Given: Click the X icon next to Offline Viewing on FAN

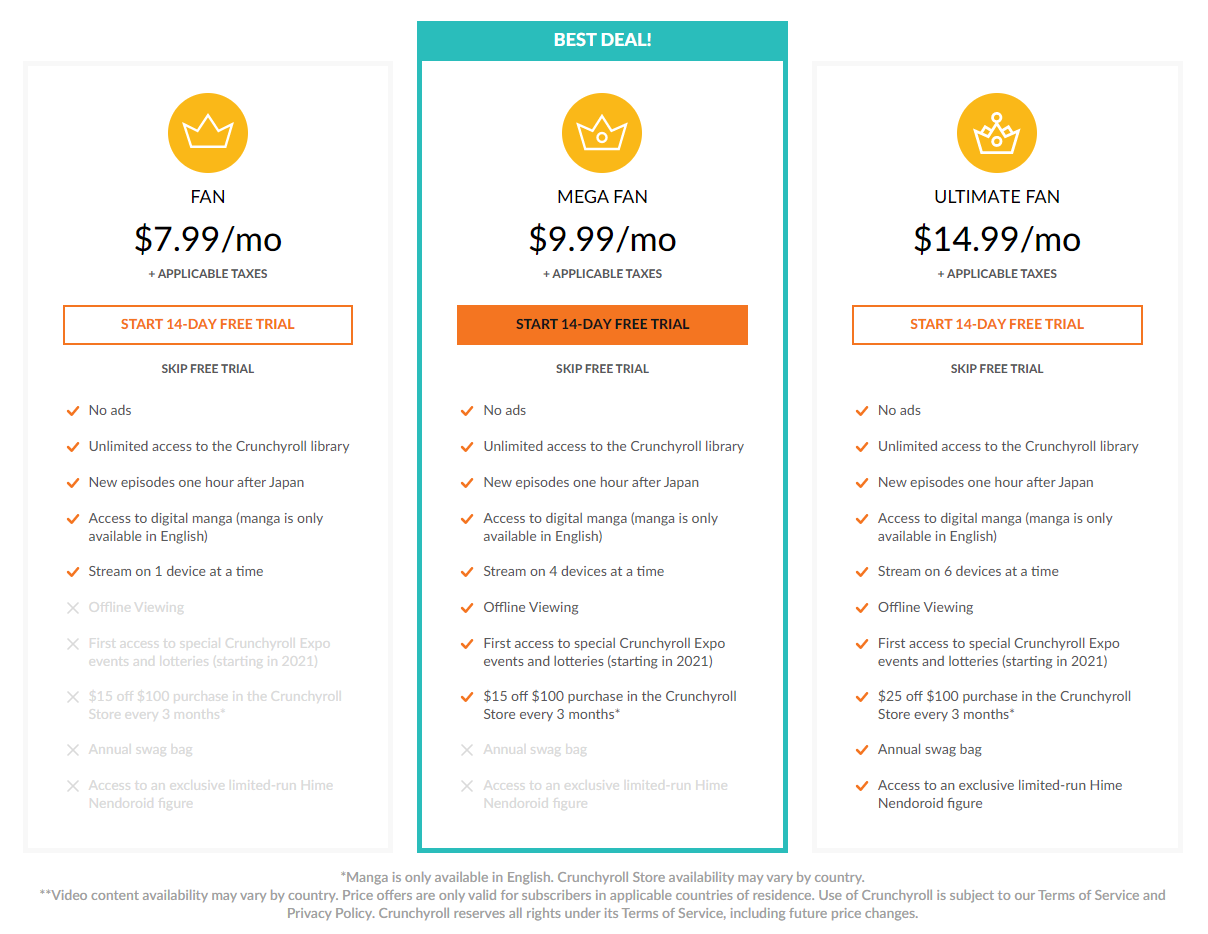Looking at the screenshot, I should (72, 607).
